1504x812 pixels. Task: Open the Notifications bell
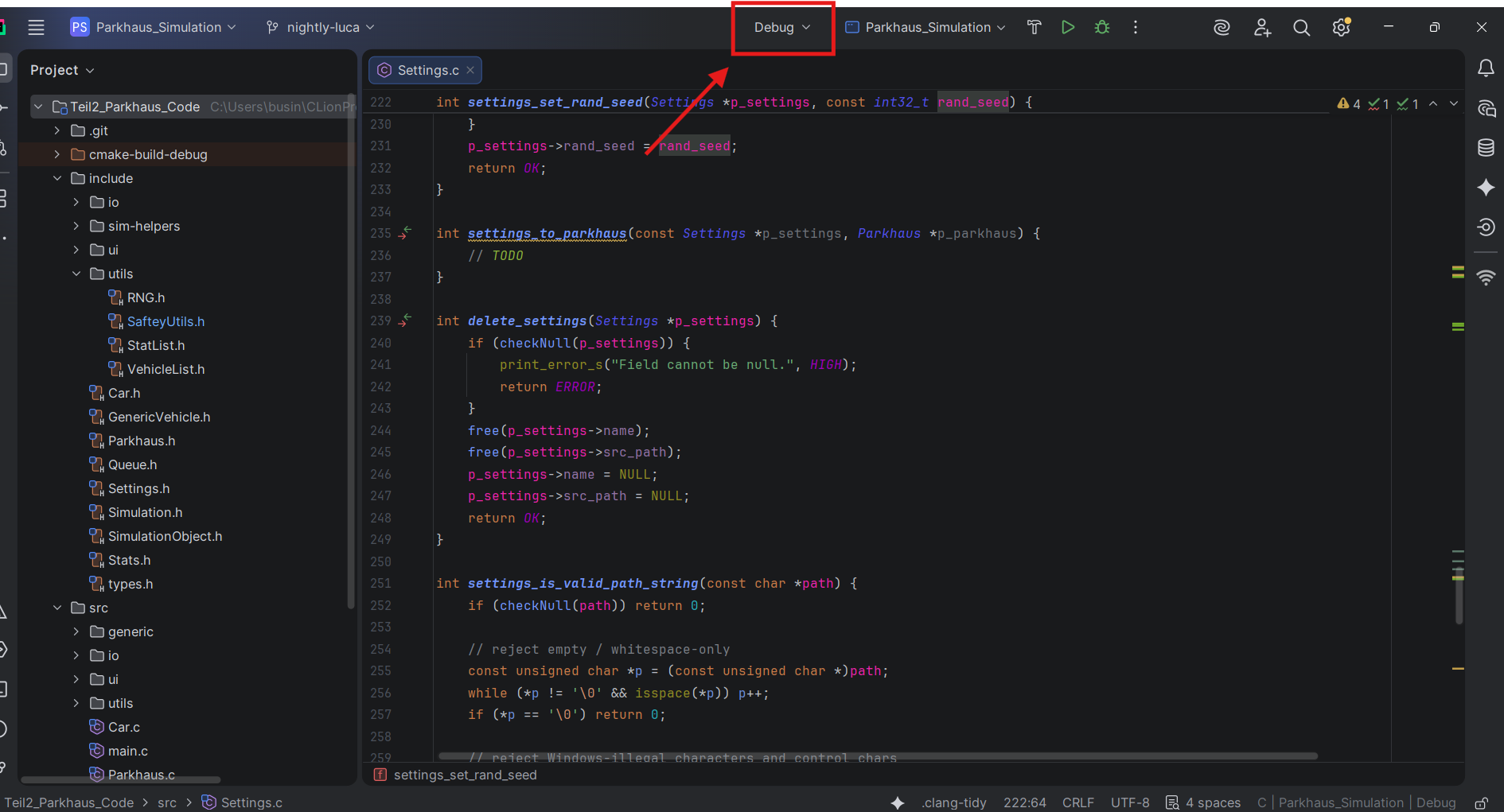point(1486,68)
